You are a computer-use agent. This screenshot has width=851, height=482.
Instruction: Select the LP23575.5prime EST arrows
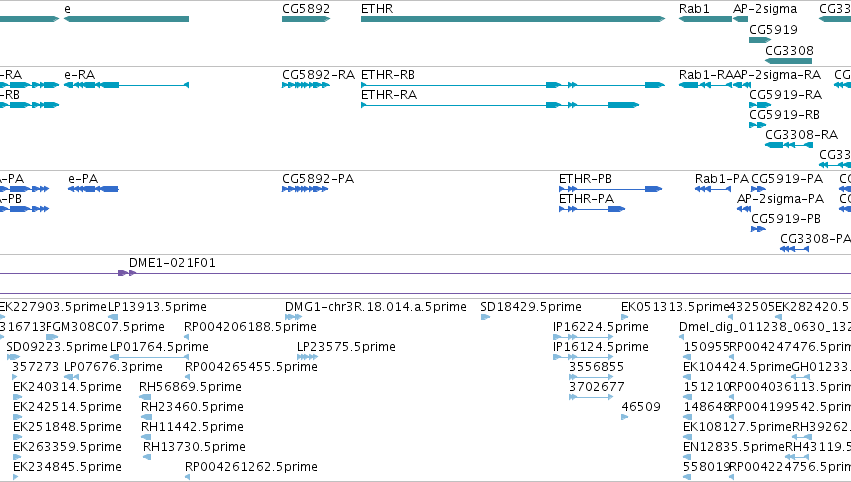[308, 357]
